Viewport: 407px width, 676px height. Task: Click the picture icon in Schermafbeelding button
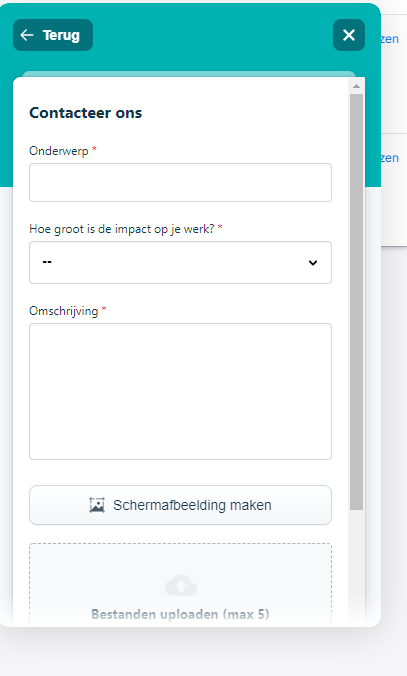pos(97,505)
